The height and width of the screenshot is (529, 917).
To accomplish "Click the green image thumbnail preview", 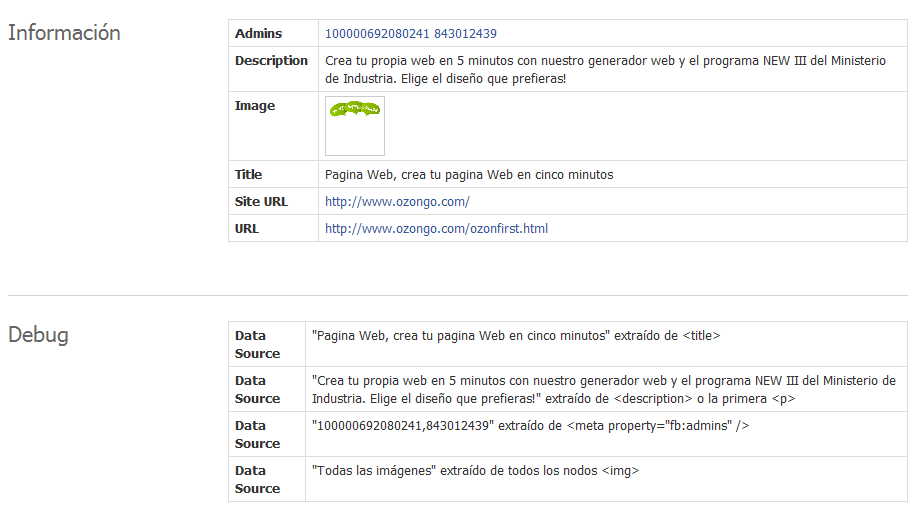I will [x=355, y=126].
